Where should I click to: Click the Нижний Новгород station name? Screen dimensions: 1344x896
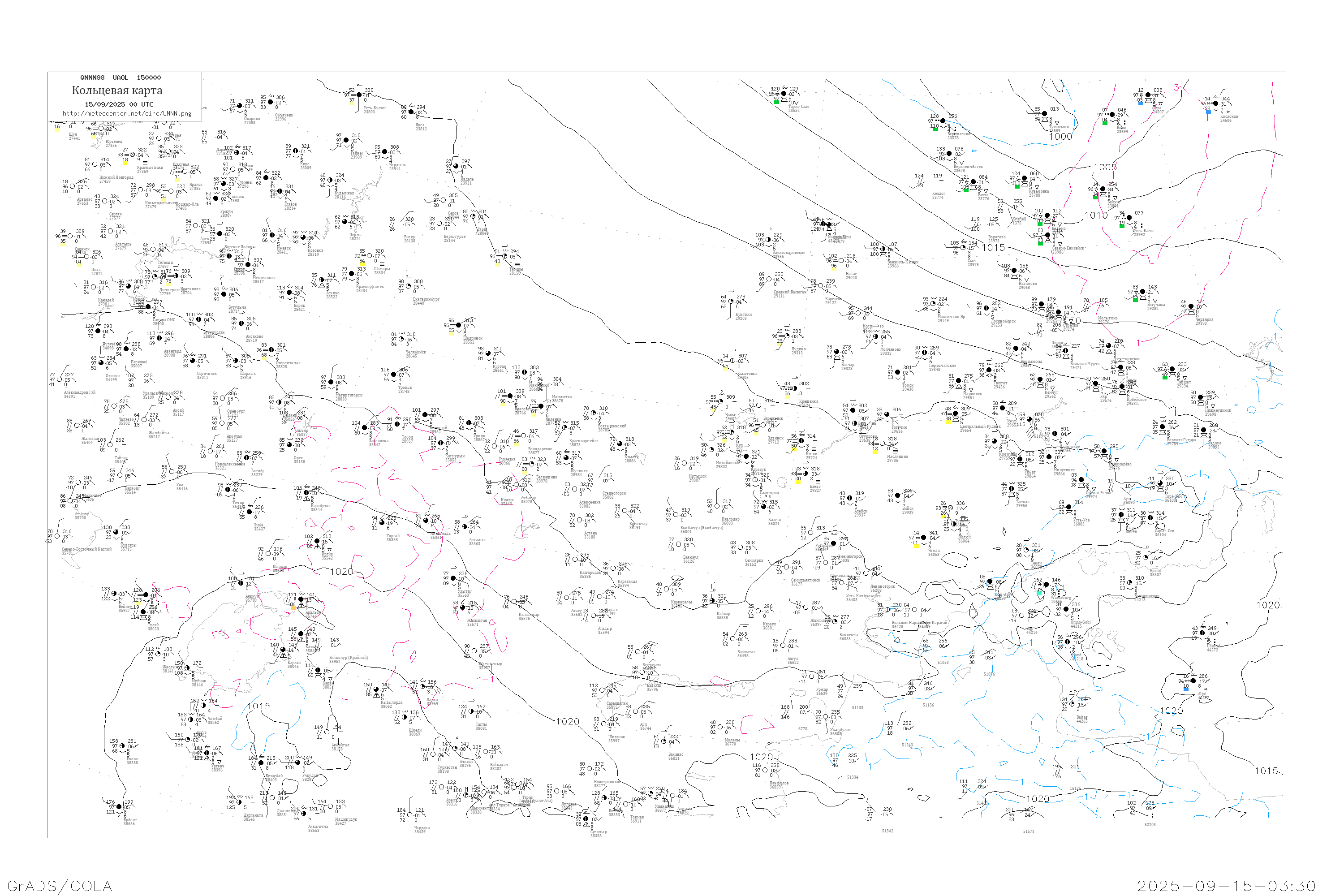coord(116,177)
